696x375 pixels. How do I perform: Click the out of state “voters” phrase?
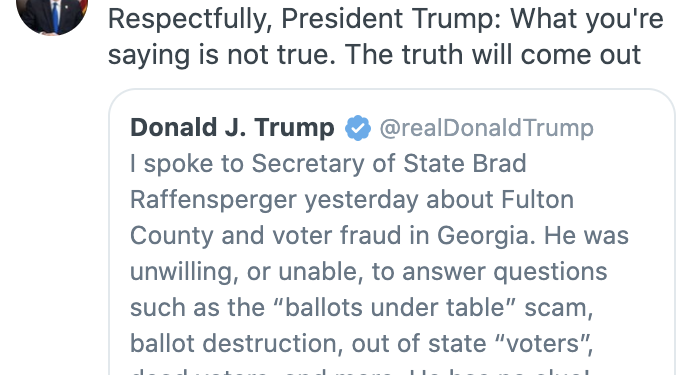473,343
